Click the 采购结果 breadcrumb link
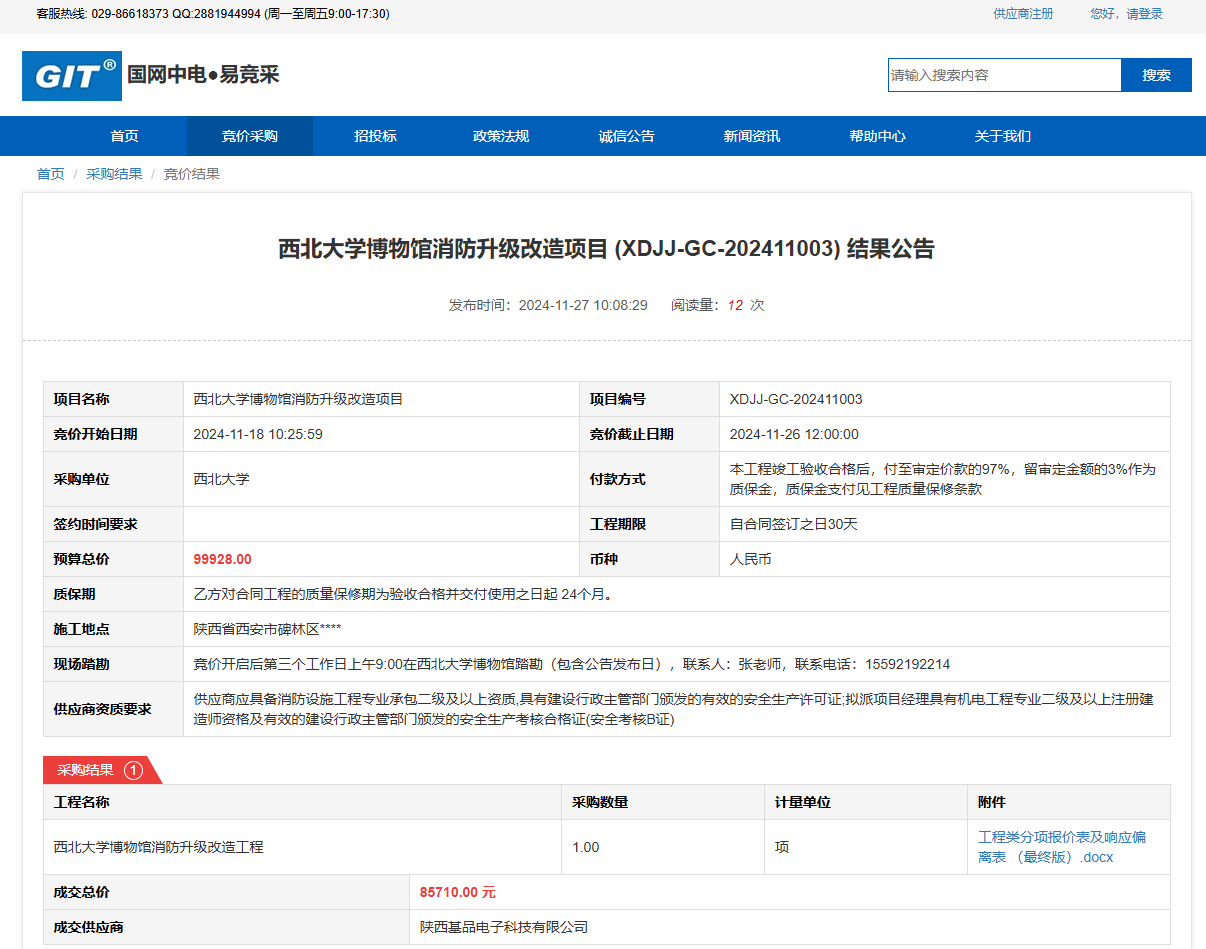This screenshot has width=1206, height=949. (x=114, y=174)
